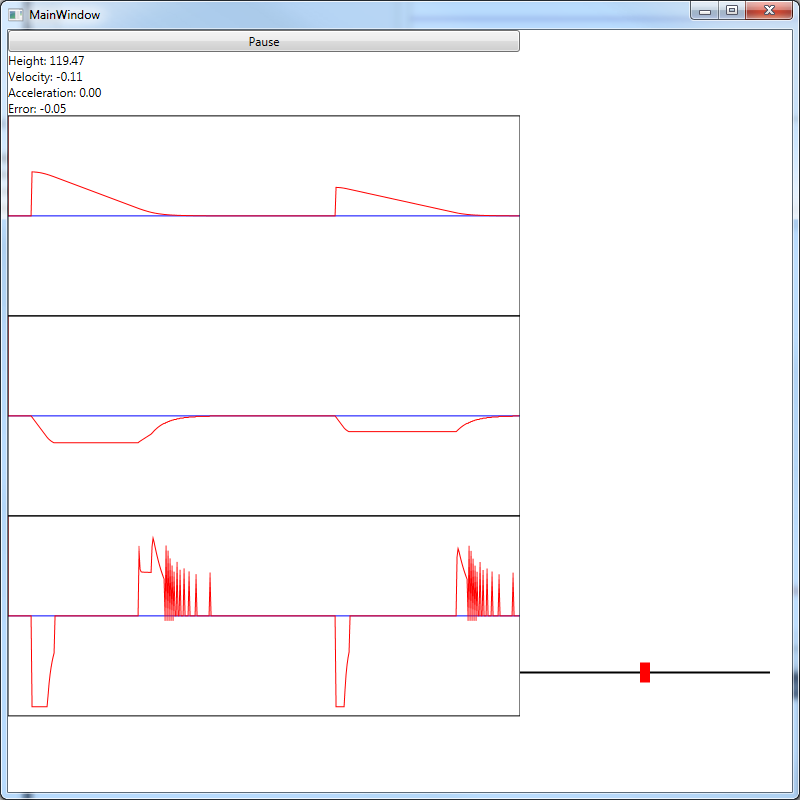Click the first peak in the top graph
Viewport: 800px width, 800px height.
tap(35, 172)
